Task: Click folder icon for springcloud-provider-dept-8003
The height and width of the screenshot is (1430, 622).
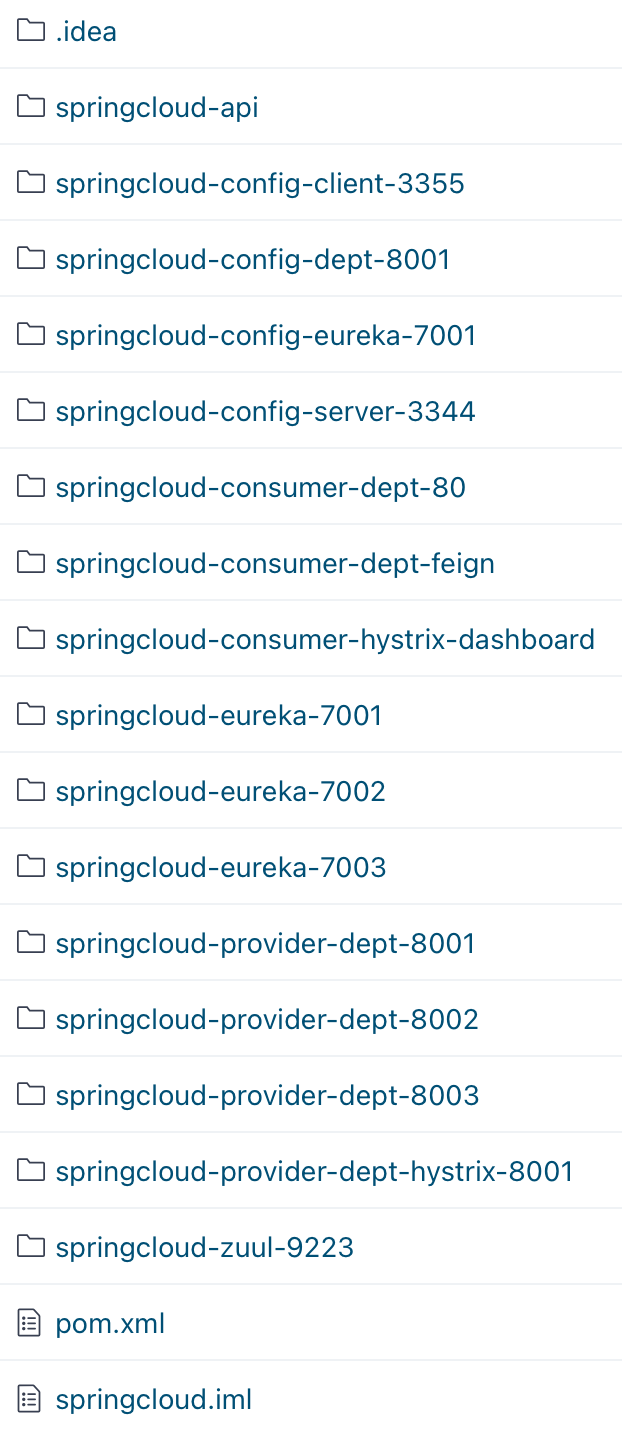Action: coord(31,1095)
